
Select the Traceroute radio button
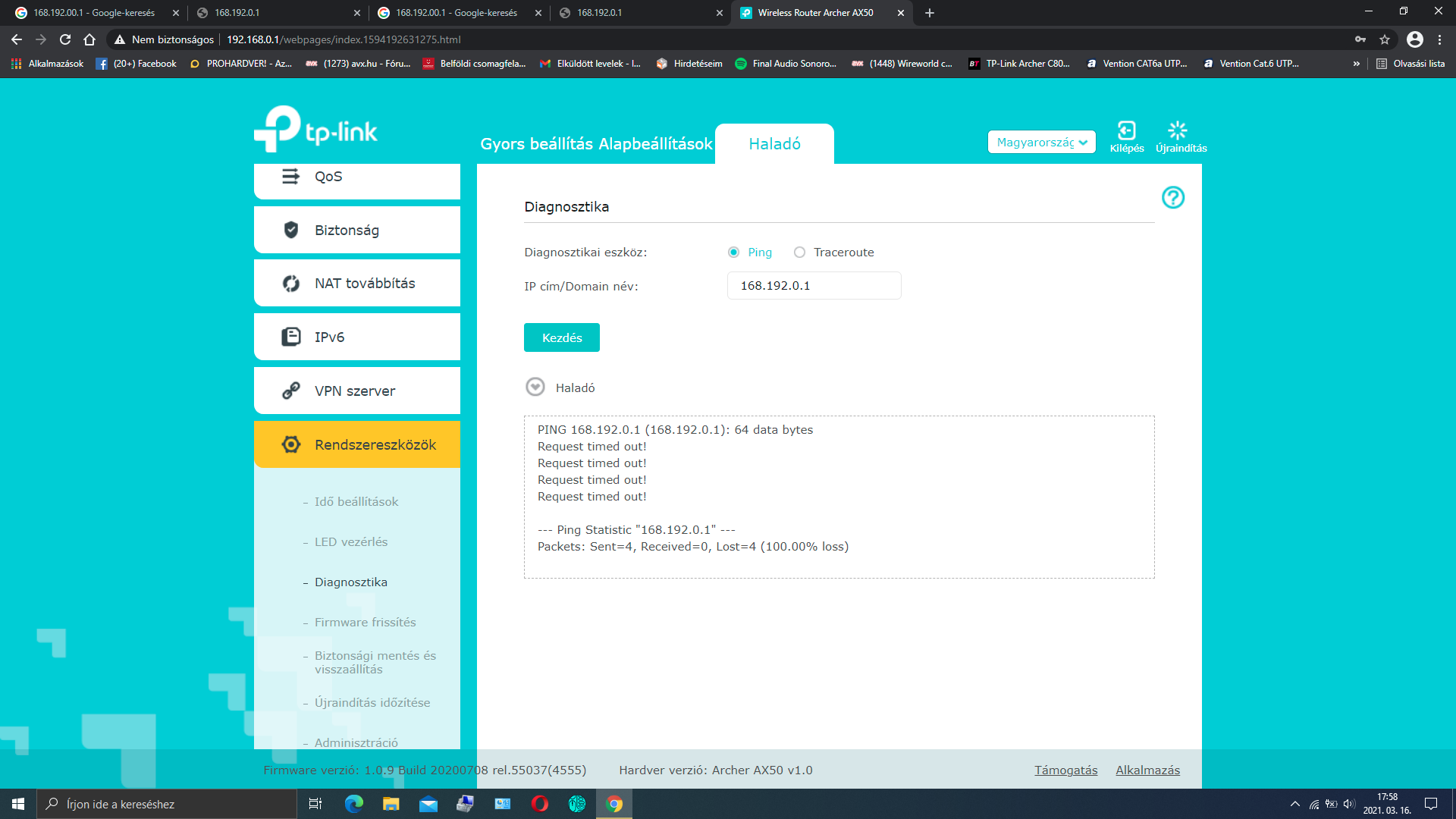[x=799, y=253]
